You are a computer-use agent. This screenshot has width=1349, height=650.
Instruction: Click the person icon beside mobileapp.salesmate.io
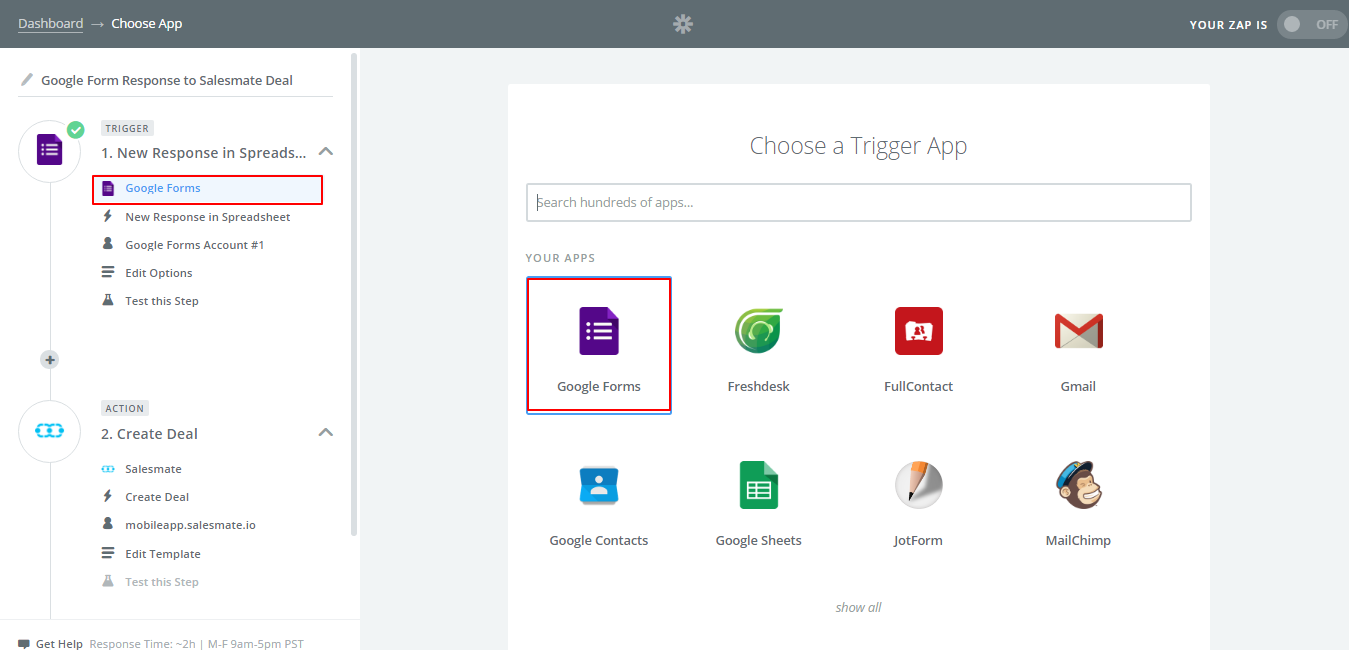click(108, 524)
